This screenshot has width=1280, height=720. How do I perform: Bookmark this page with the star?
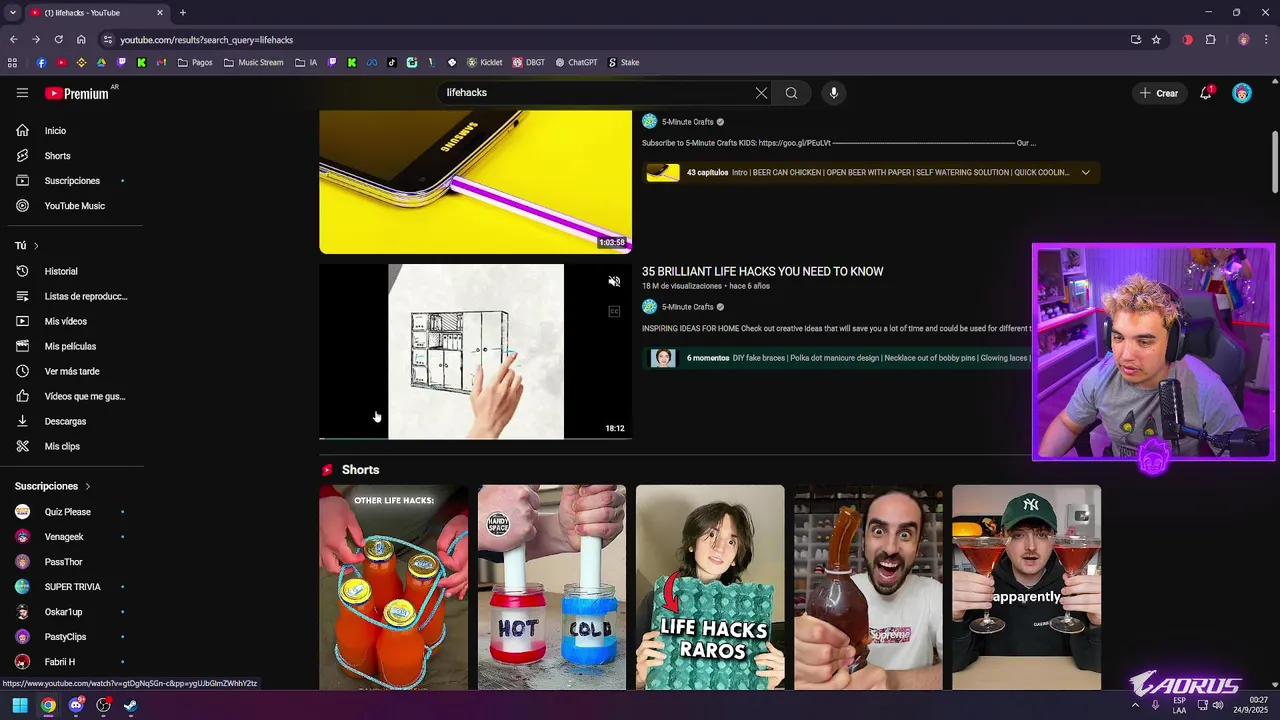click(1156, 40)
